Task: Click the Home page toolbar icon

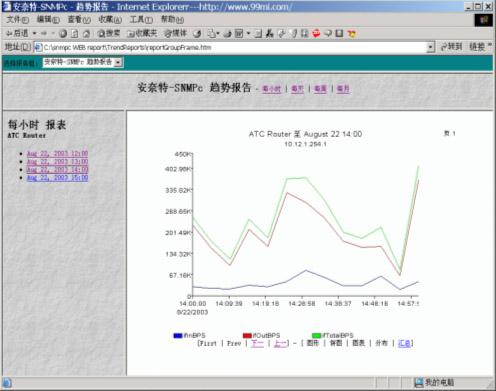Action: pos(86,34)
